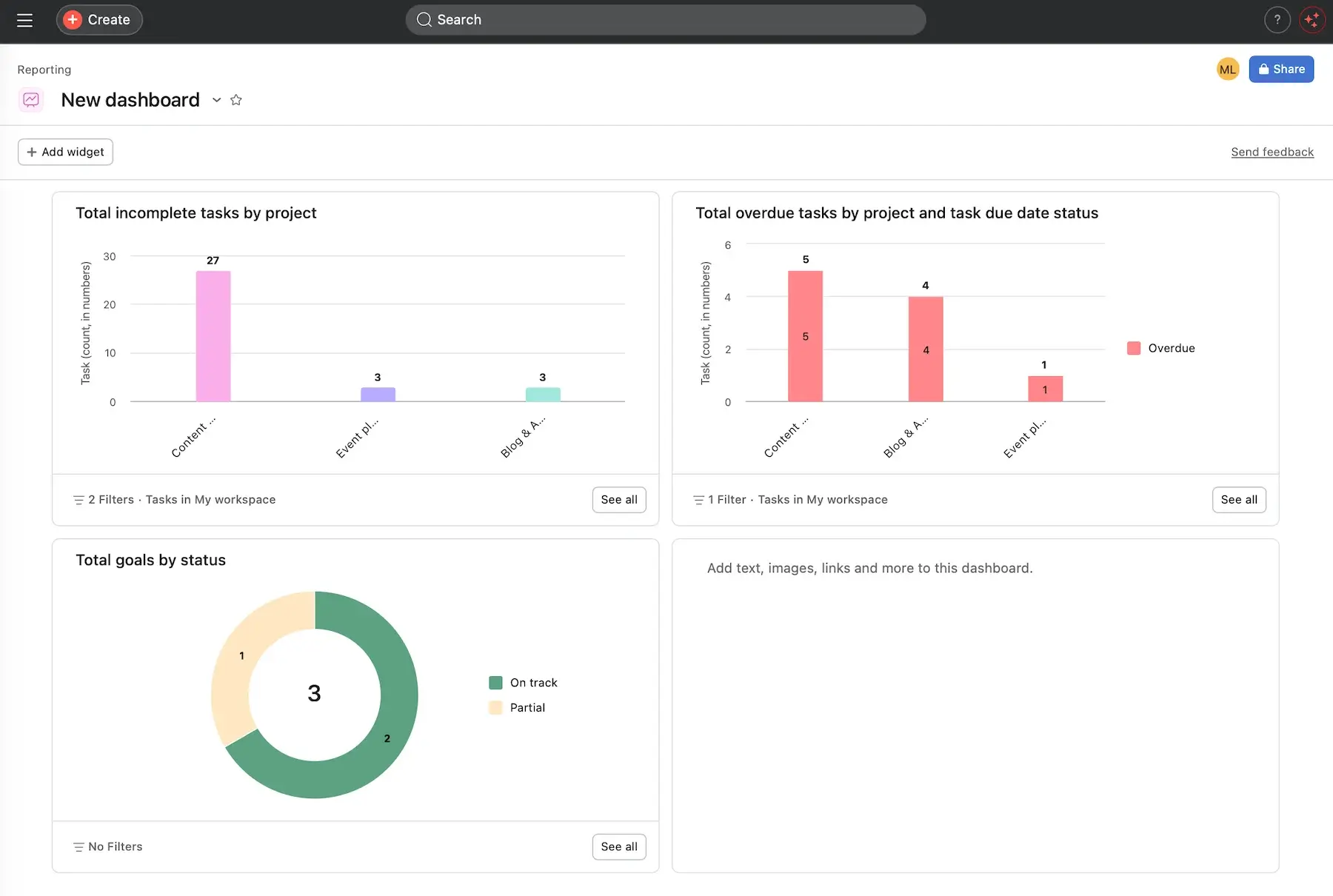This screenshot has height=896, width=1333.
Task: Open 2 Filters on incomplete tasks widget
Action: coord(111,500)
